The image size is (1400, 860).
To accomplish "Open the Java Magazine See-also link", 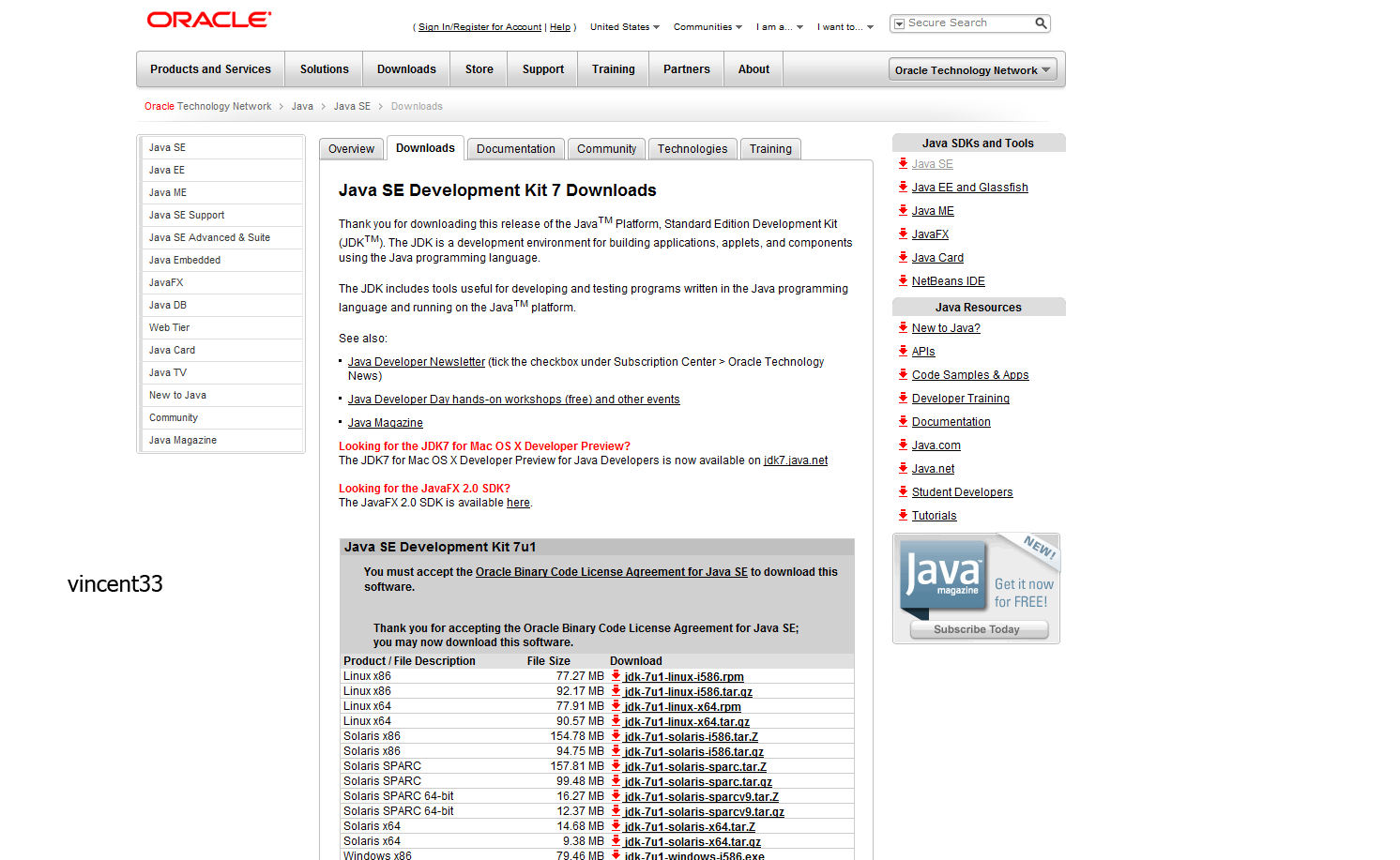I will [386, 423].
